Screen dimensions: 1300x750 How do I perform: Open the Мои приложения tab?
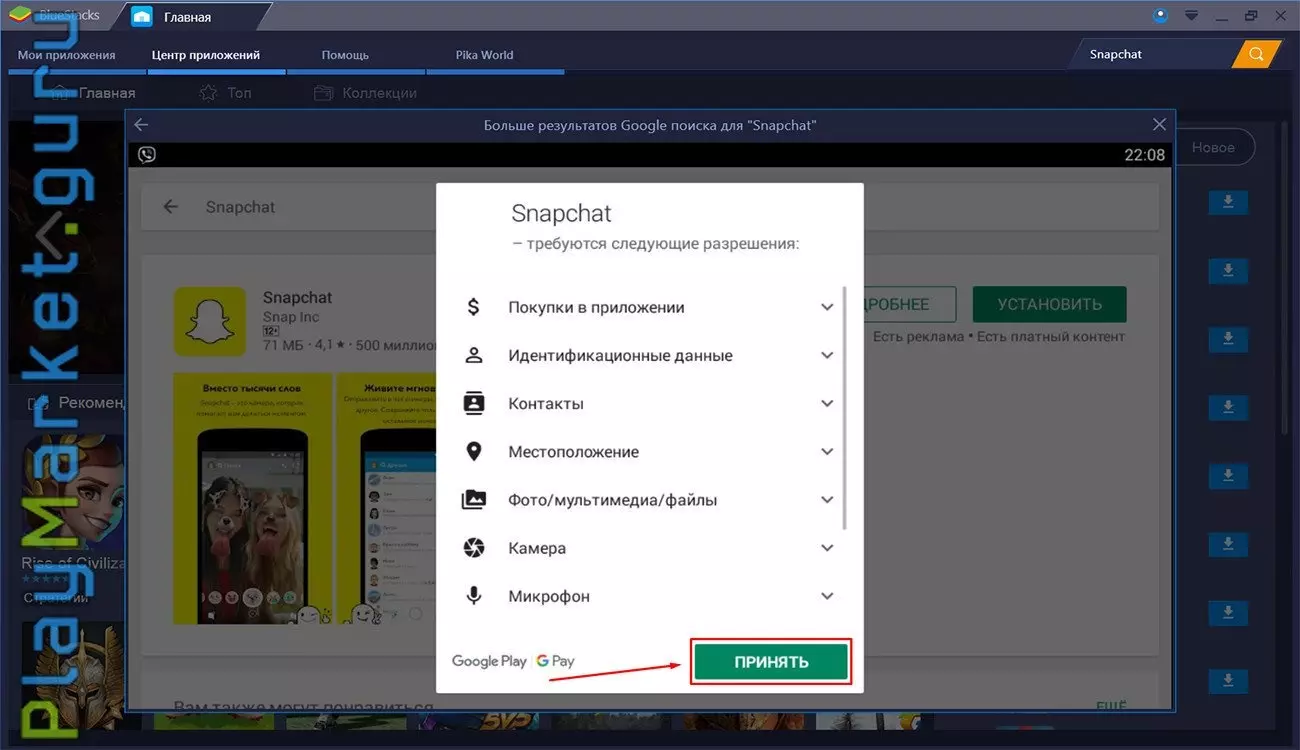coord(67,55)
